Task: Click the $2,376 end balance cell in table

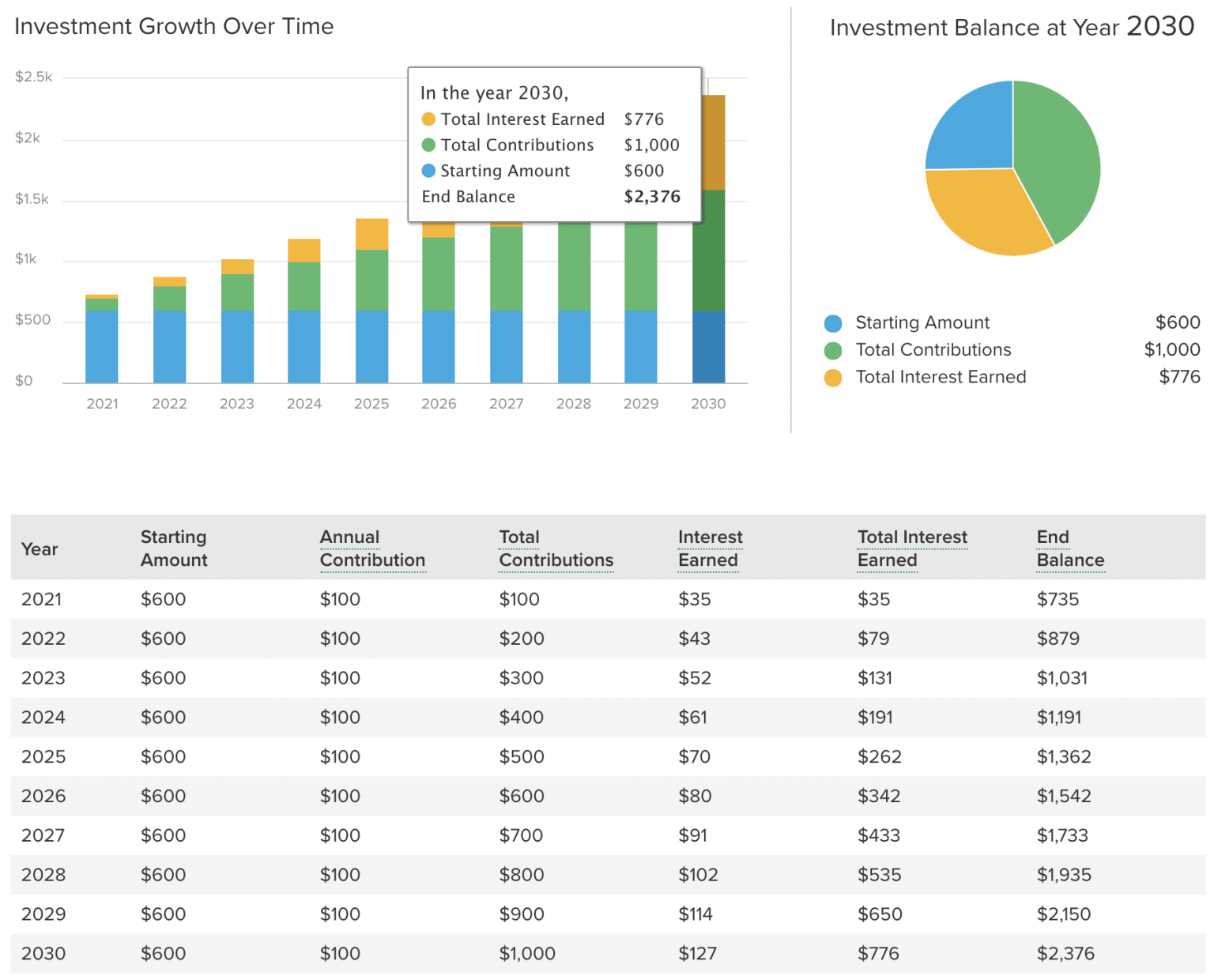Action: coord(1065,954)
